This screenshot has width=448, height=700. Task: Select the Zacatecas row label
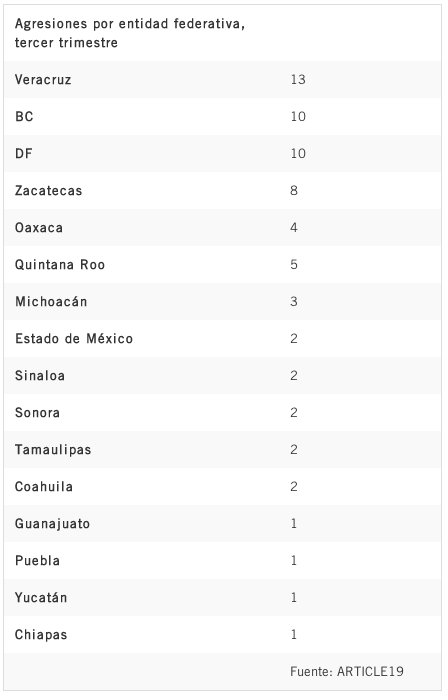[49, 191]
